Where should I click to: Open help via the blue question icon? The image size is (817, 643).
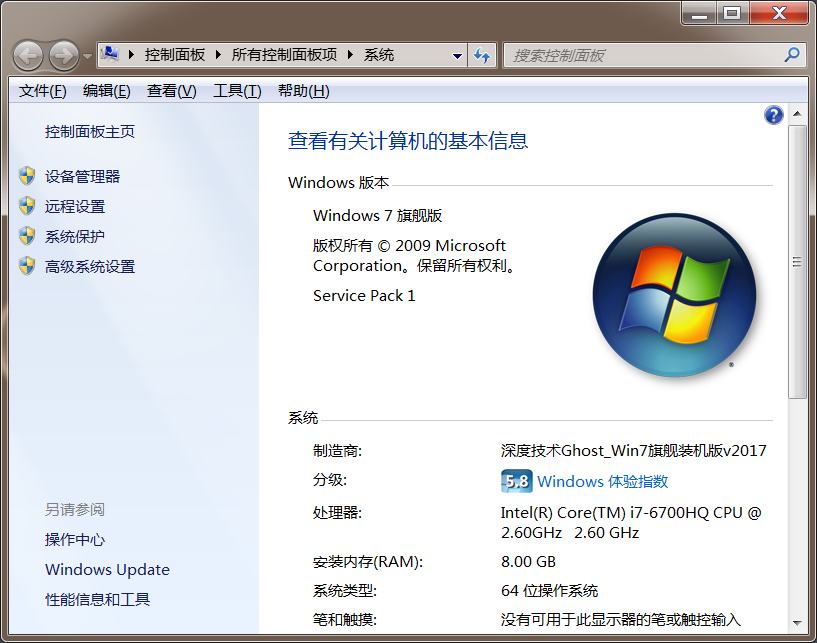[x=774, y=115]
